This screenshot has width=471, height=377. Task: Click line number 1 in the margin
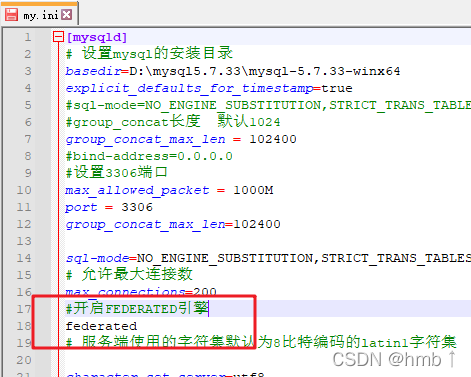28,37
